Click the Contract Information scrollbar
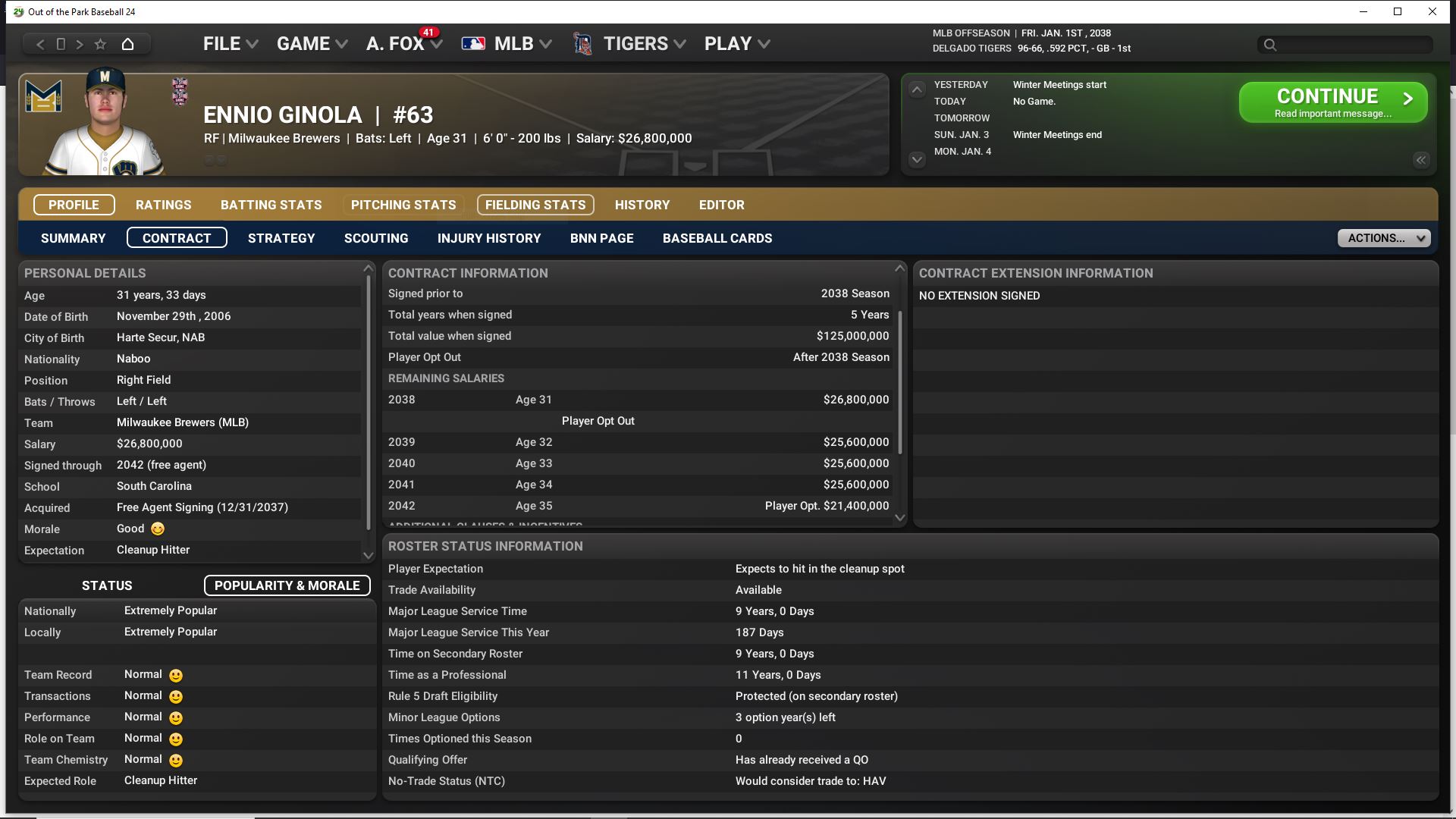 (x=900, y=383)
